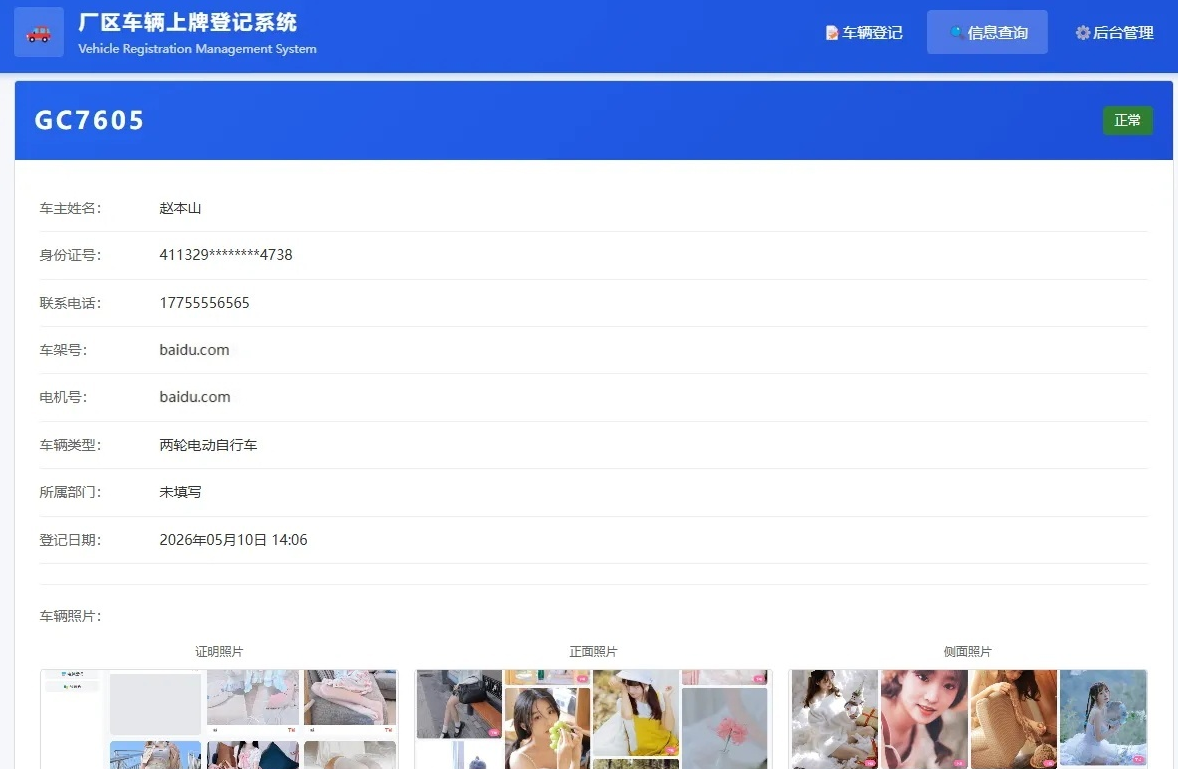Image resolution: width=1178 pixels, height=769 pixels.
Task: Select the owner name 赵本山
Action: pos(180,208)
